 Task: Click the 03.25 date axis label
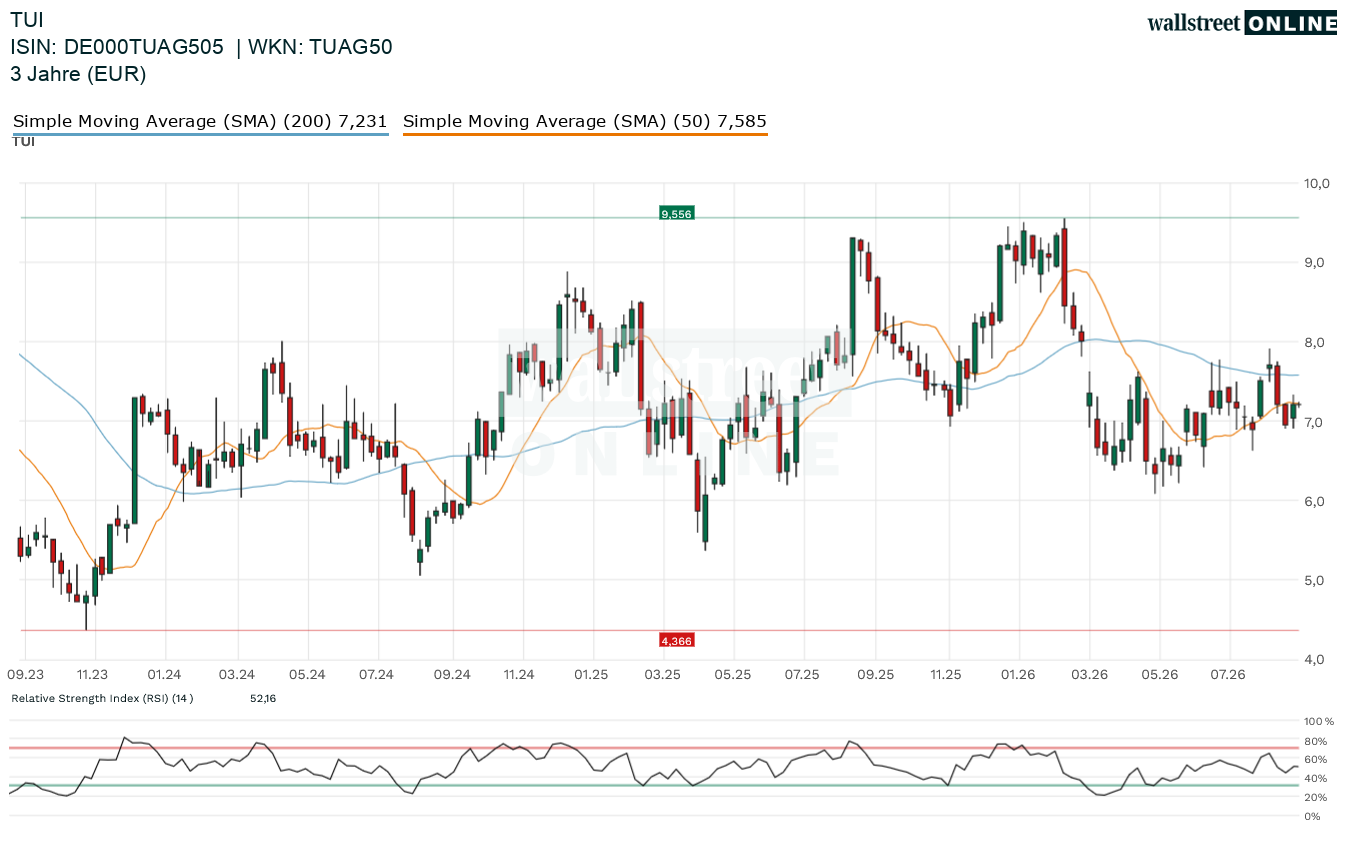click(662, 675)
